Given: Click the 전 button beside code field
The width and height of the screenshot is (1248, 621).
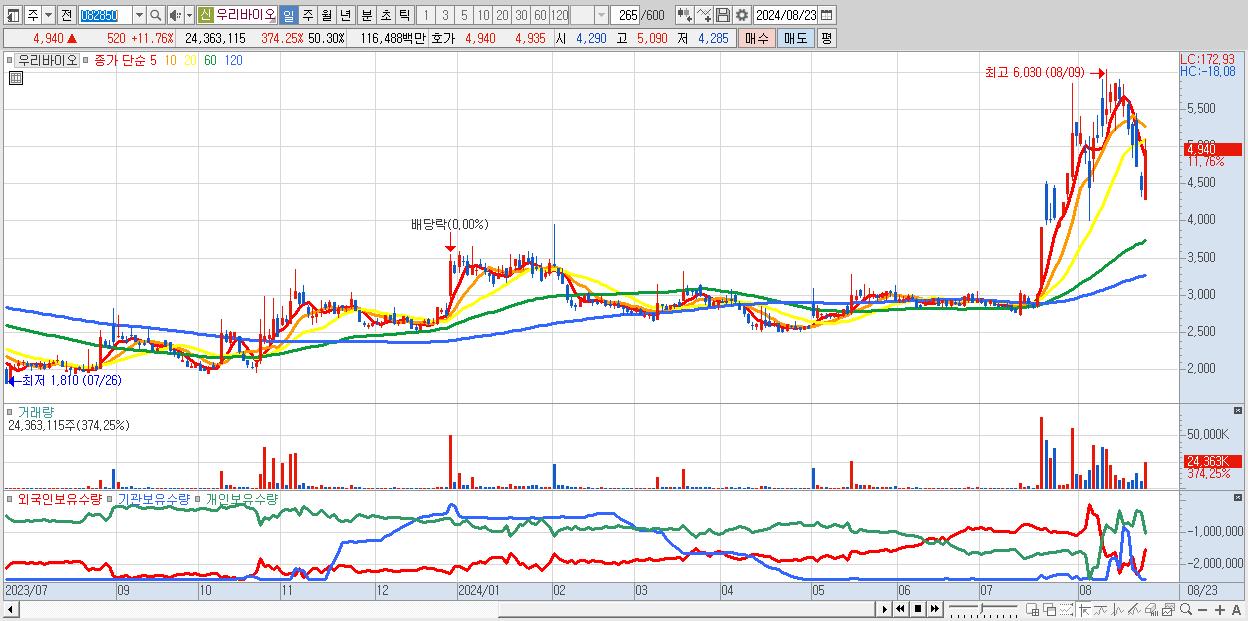Looking at the screenshot, I should click(66, 15).
